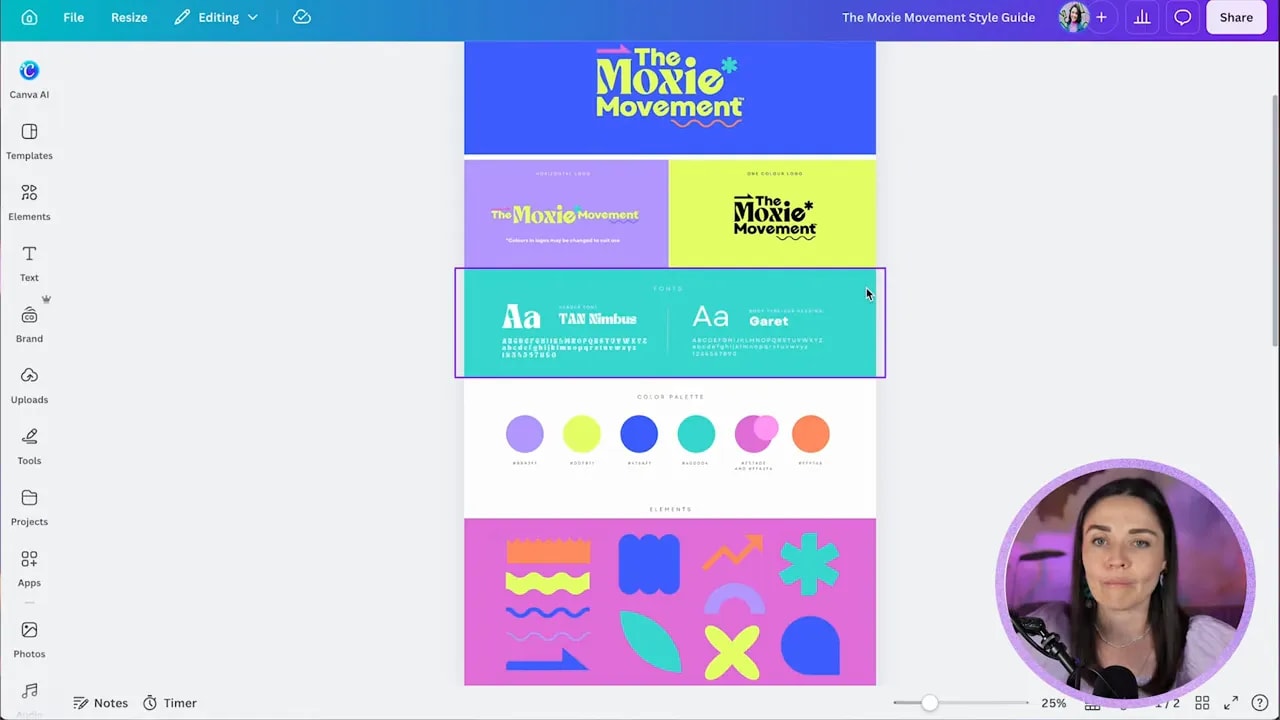Select the yellow one colour logo block
Image resolution: width=1280 pixels, height=720 pixels.
click(x=773, y=213)
